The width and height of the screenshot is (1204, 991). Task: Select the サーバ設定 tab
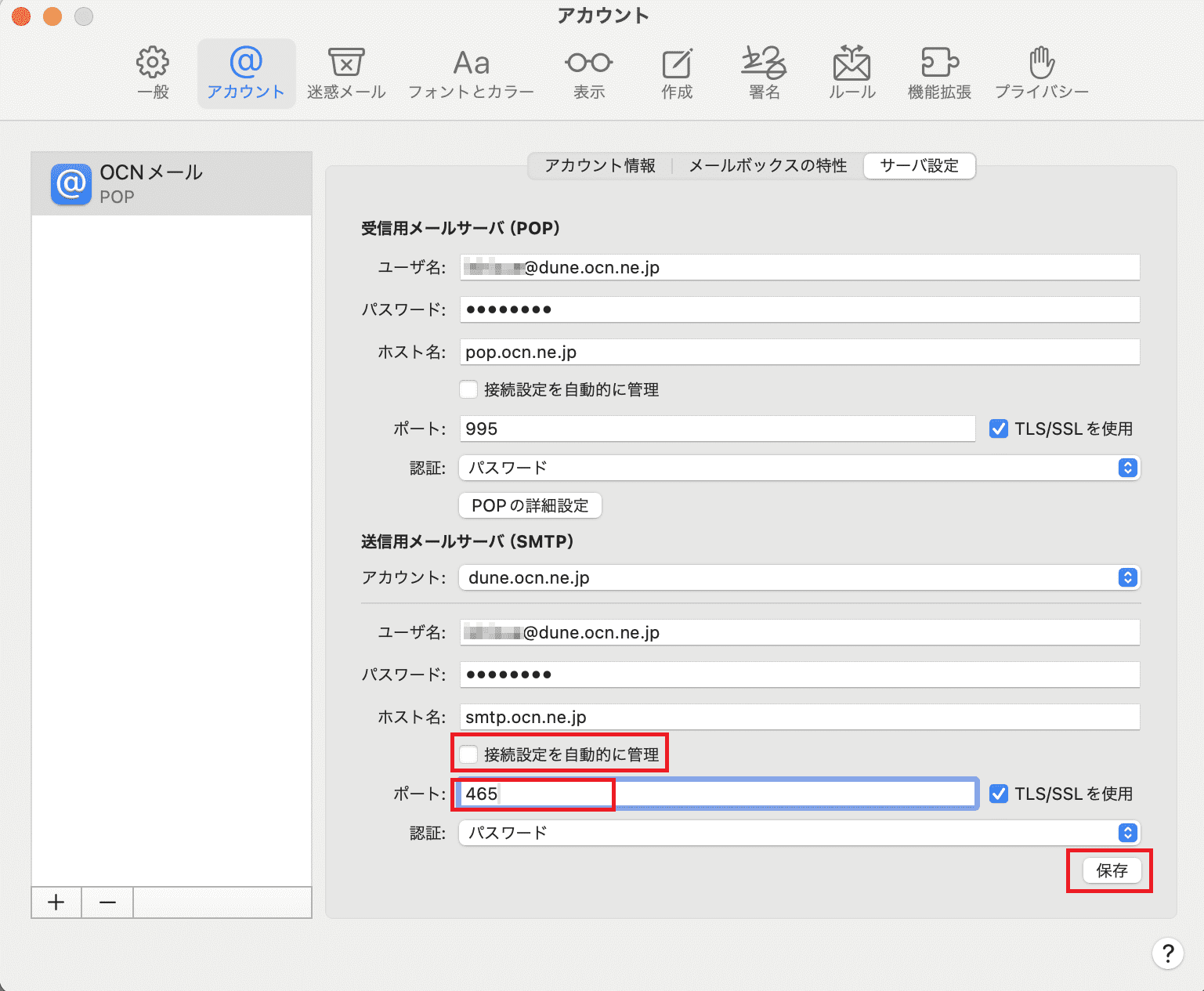920,166
